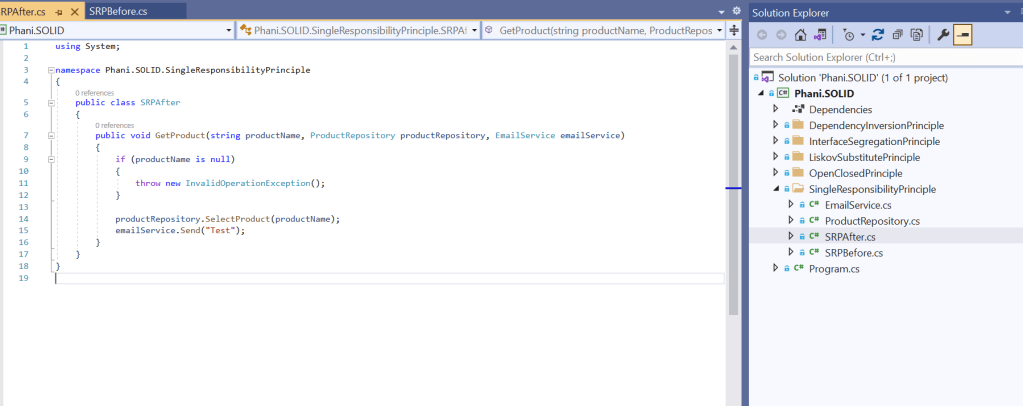Close the SRPAfter.cs tab
Image resolution: width=1023 pixels, height=406 pixels.
(x=74, y=10)
